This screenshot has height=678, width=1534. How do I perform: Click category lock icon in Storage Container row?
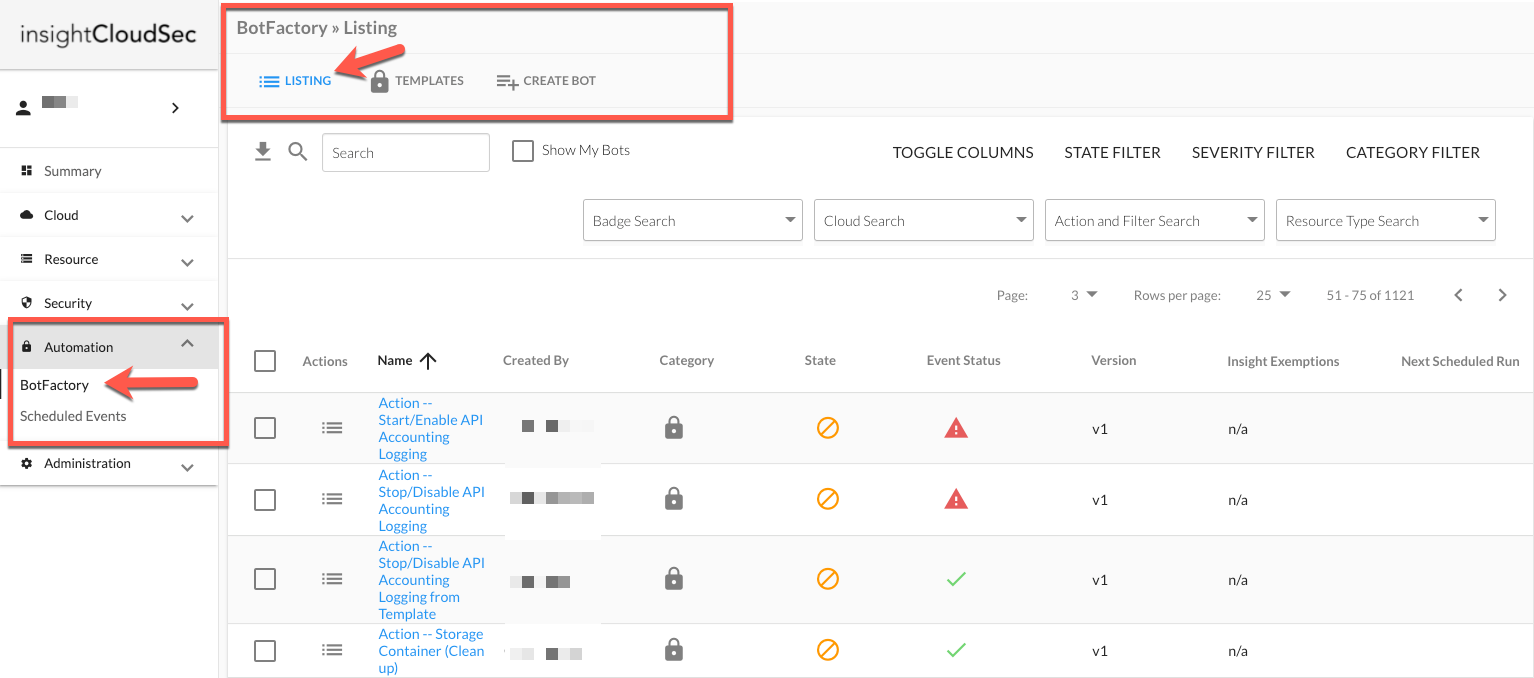pyautogui.click(x=674, y=650)
